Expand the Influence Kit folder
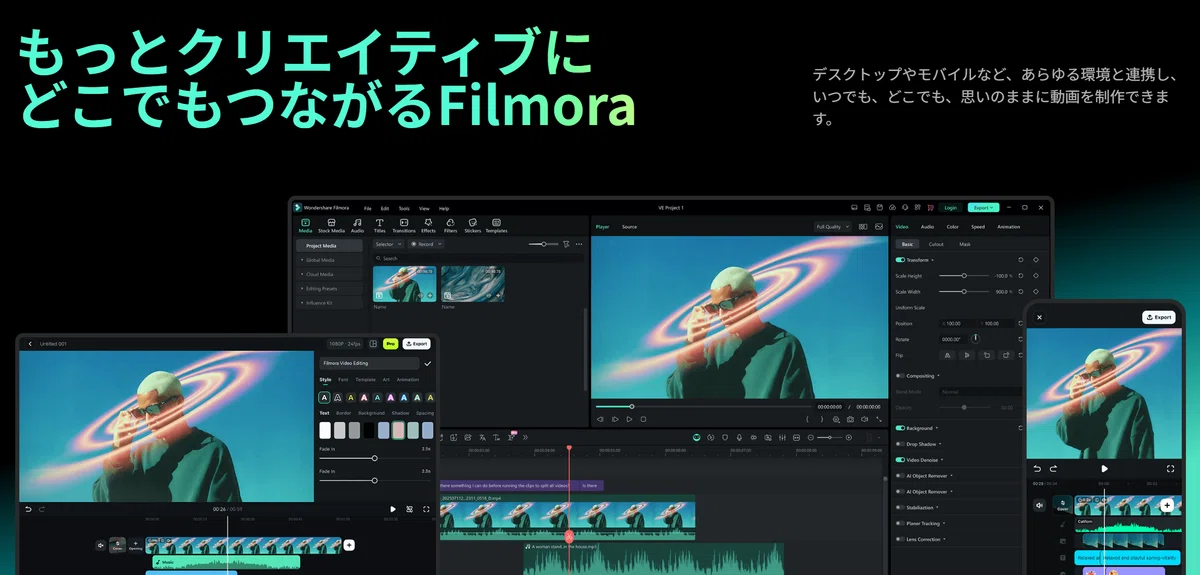Screen dimensions: 1200x575 coord(328,302)
